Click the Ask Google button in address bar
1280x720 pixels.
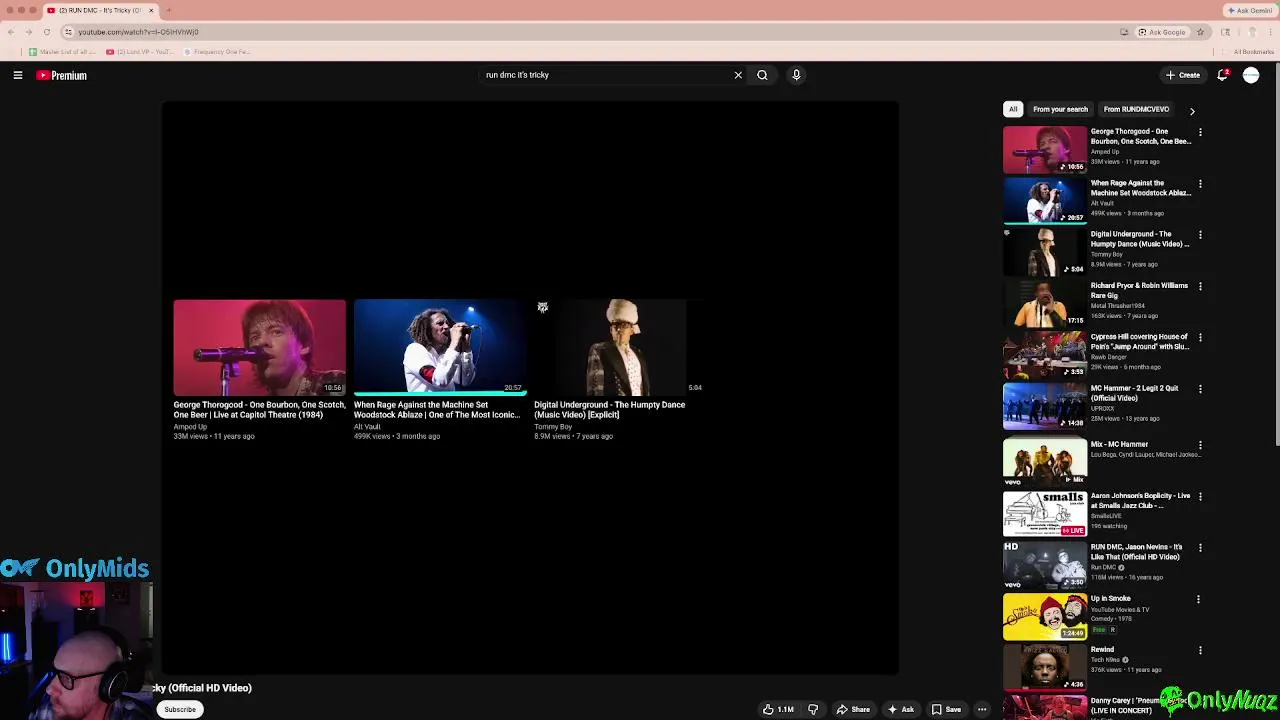(x=1162, y=32)
